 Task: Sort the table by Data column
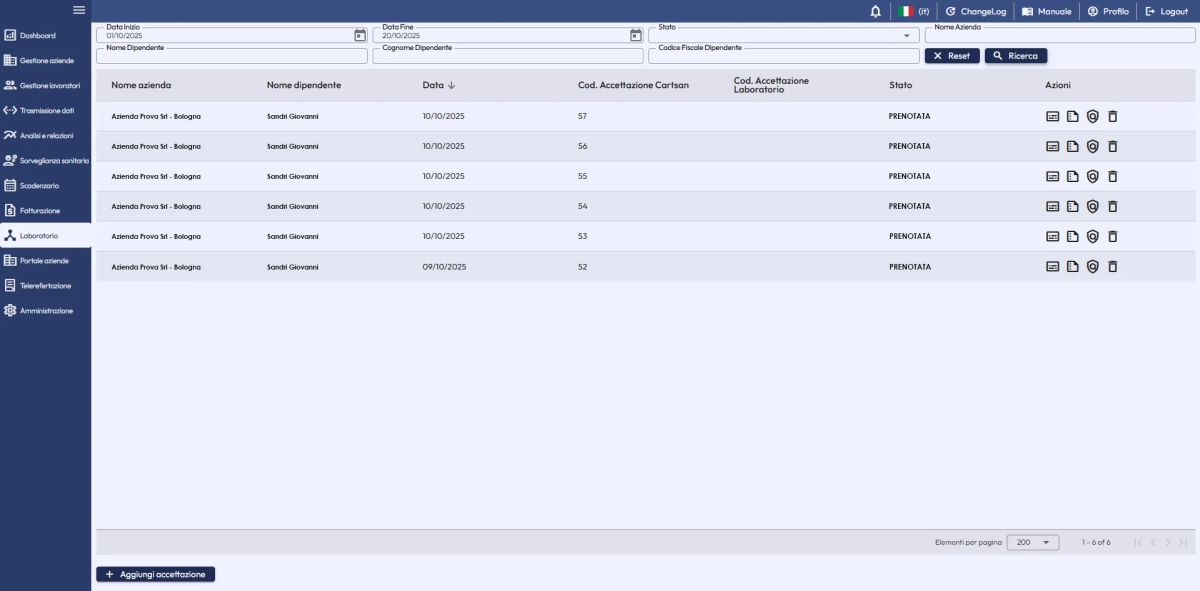438,85
